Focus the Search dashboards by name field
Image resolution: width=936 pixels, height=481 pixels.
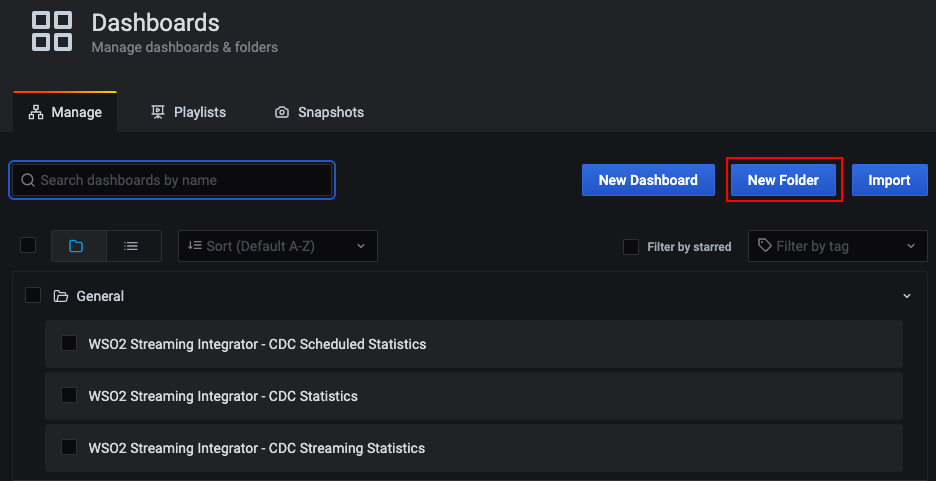(172, 180)
